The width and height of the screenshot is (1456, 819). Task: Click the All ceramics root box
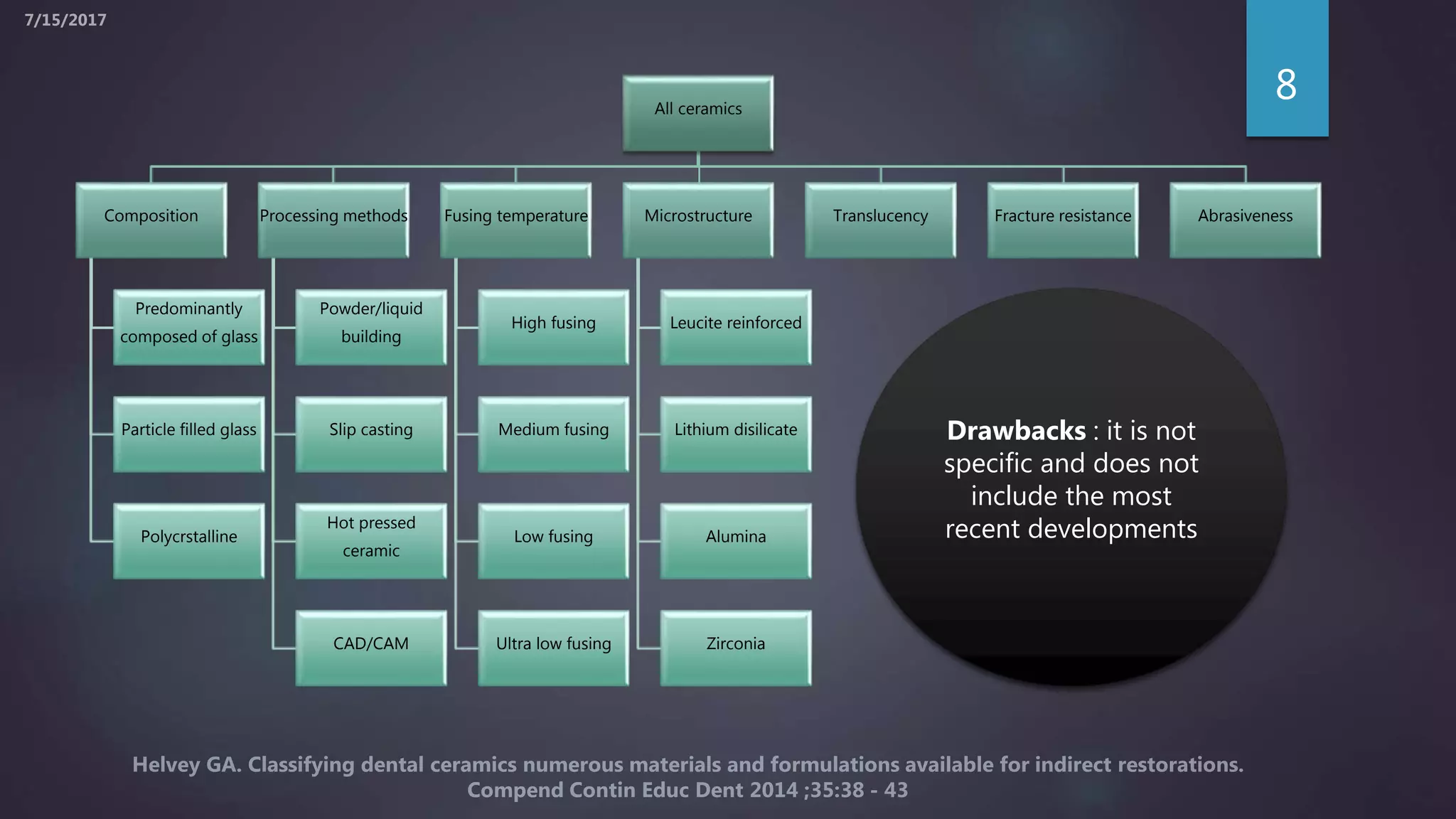coord(698,113)
